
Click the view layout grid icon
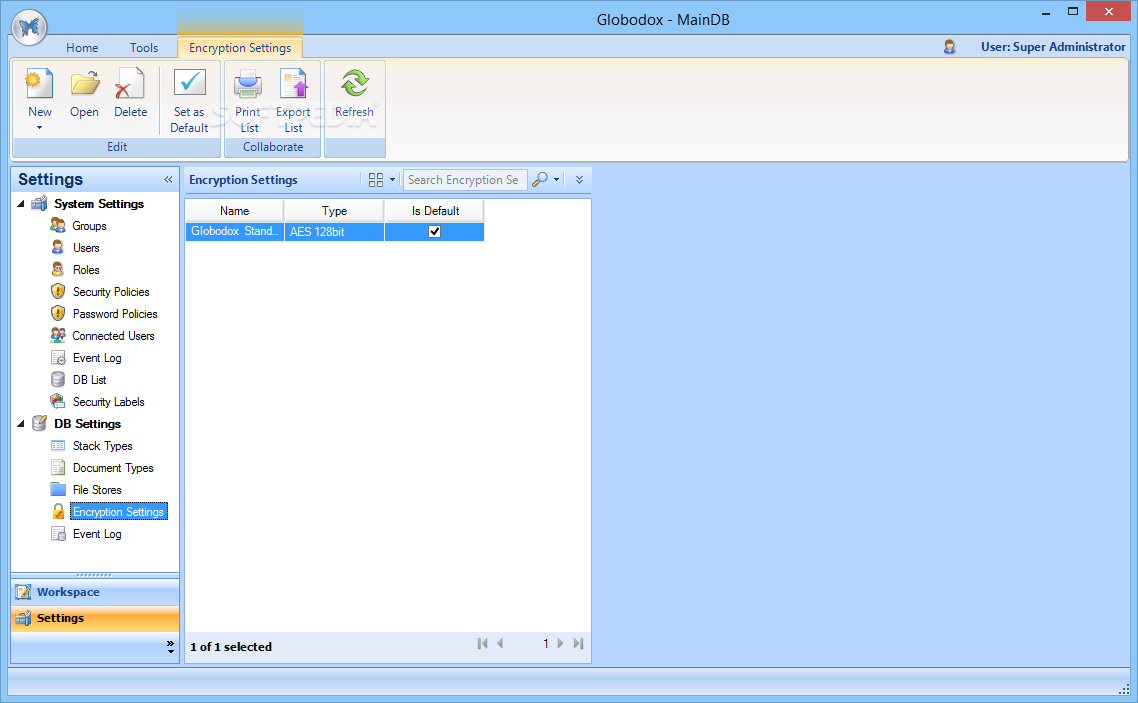[375, 180]
